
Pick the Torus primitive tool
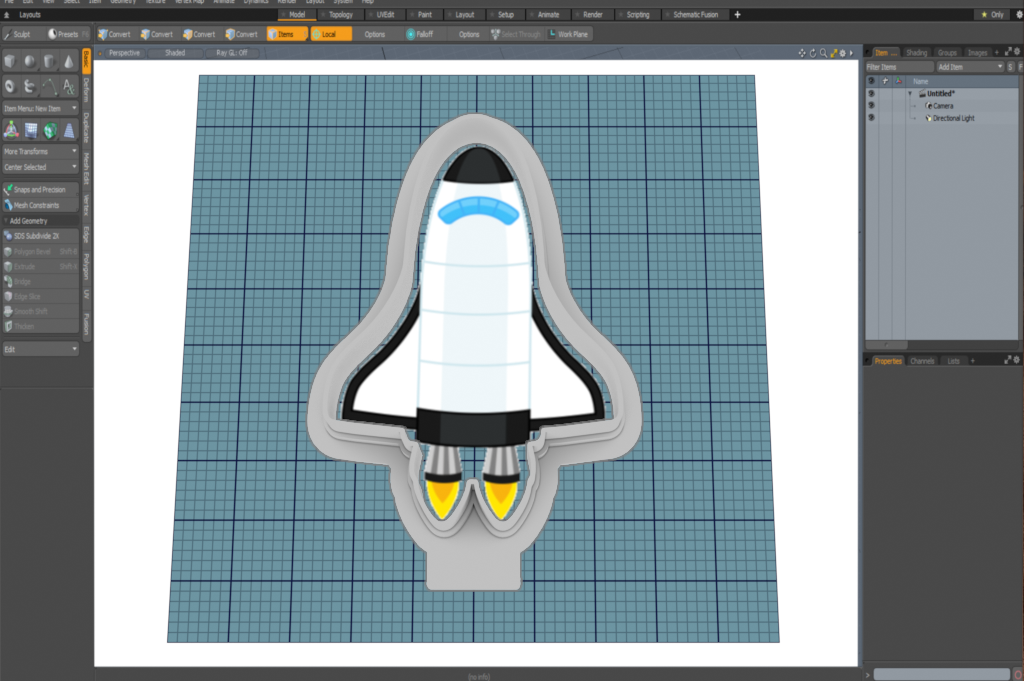[x=10, y=86]
